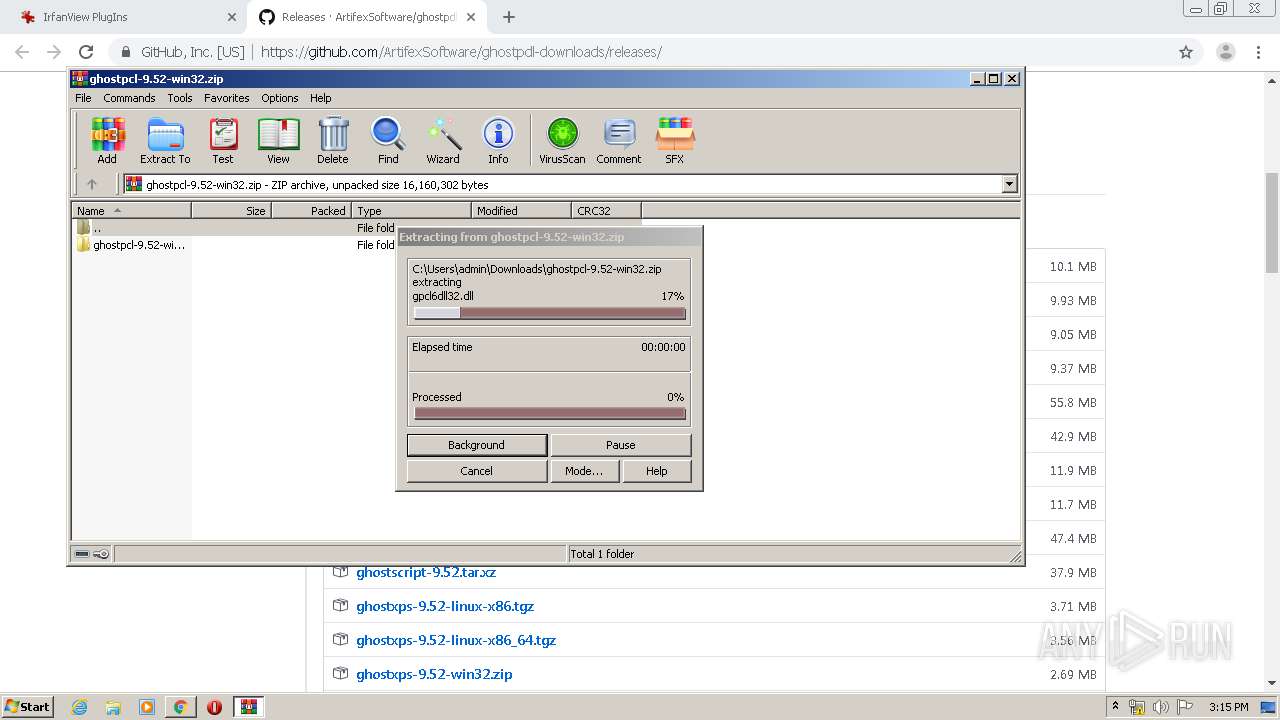
Task: Click the gpcl6dll32.dll file progress bar
Action: pos(549,313)
